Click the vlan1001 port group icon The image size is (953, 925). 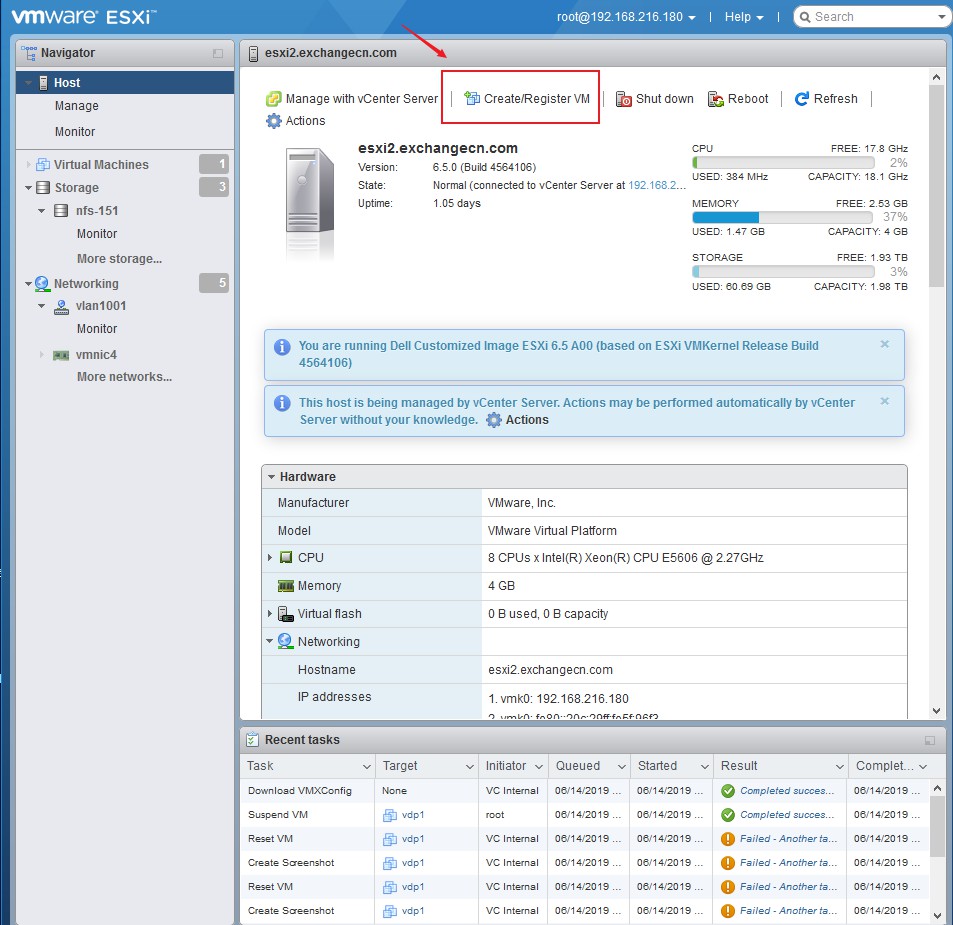point(61,307)
